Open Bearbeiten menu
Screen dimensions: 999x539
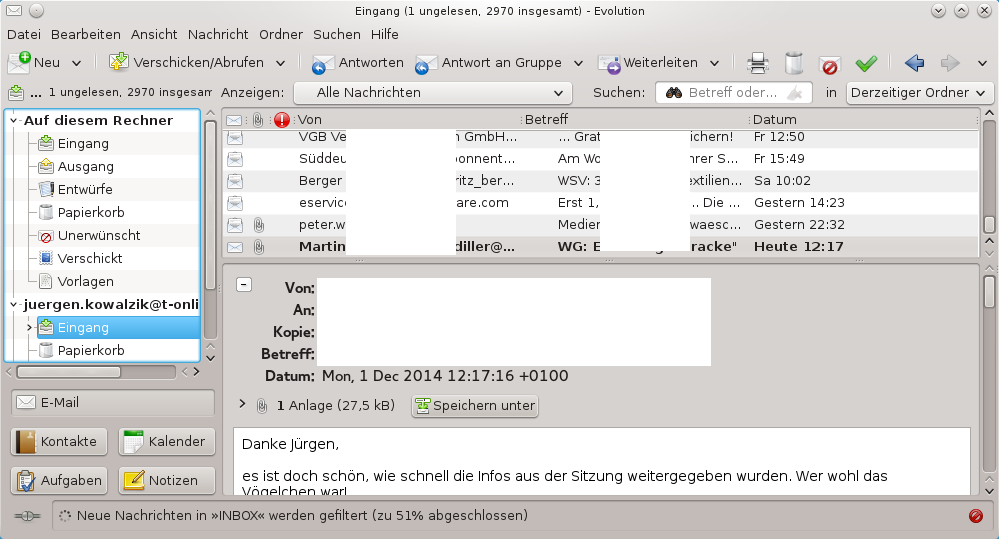(x=85, y=34)
